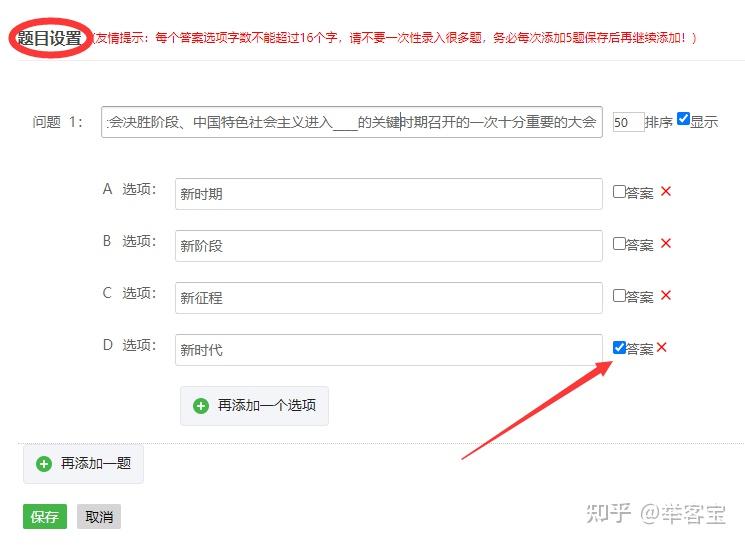Remove option C using the red X
Image resolution: width=745 pixels, height=545 pixels.
(666, 295)
